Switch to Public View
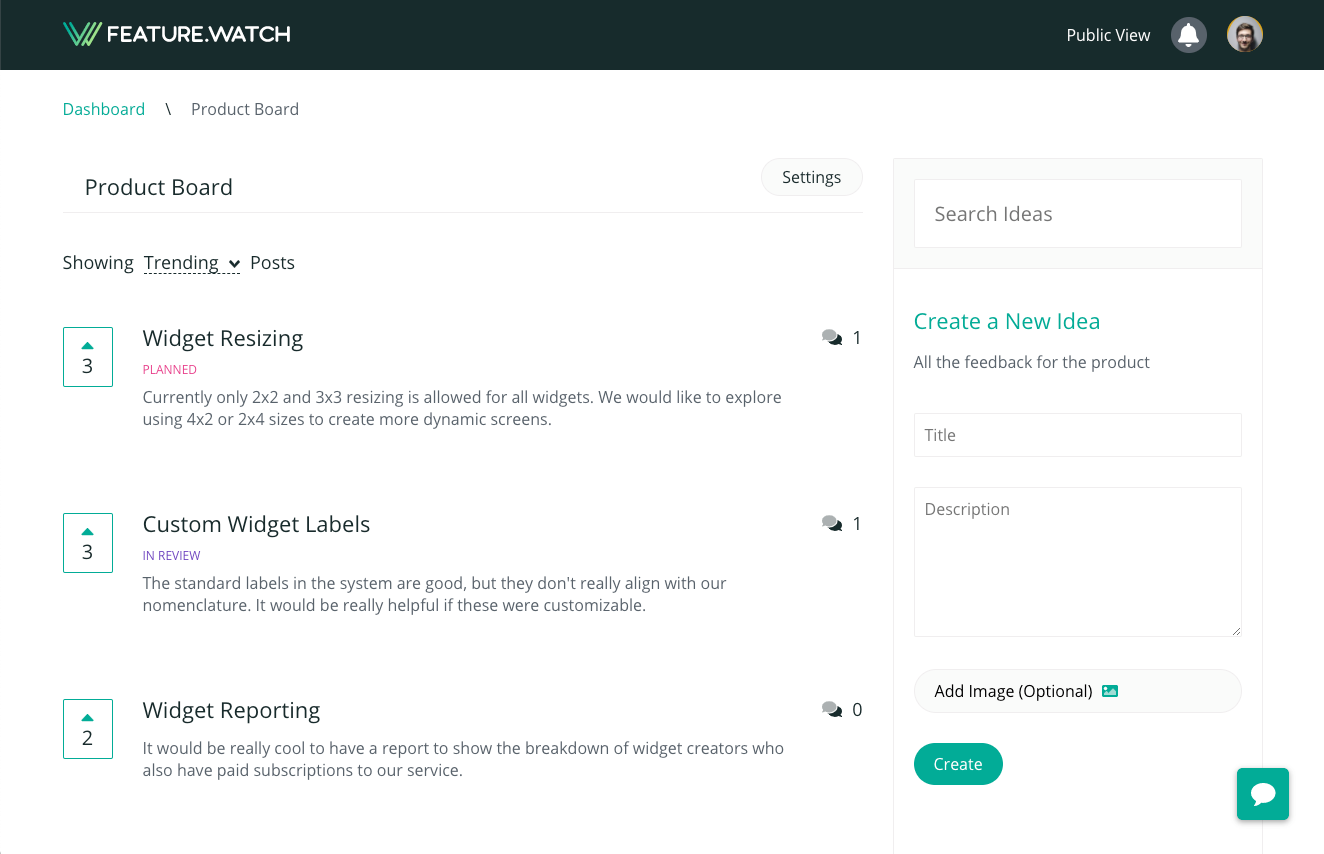Image resolution: width=1324 pixels, height=854 pixels. [x=1108, y=34]
